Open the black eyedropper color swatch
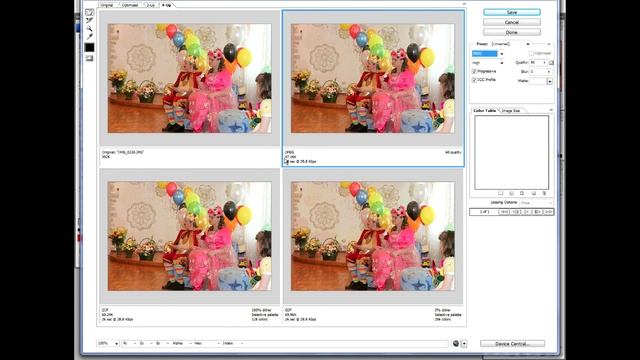Image resolution: width=640 pixels, height=360 pixels. coord(89,47)
